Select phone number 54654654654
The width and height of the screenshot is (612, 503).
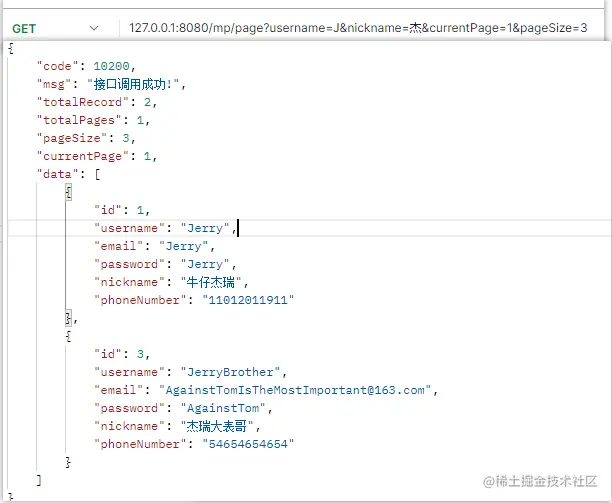pyautogui.click(x=248, y=444)
